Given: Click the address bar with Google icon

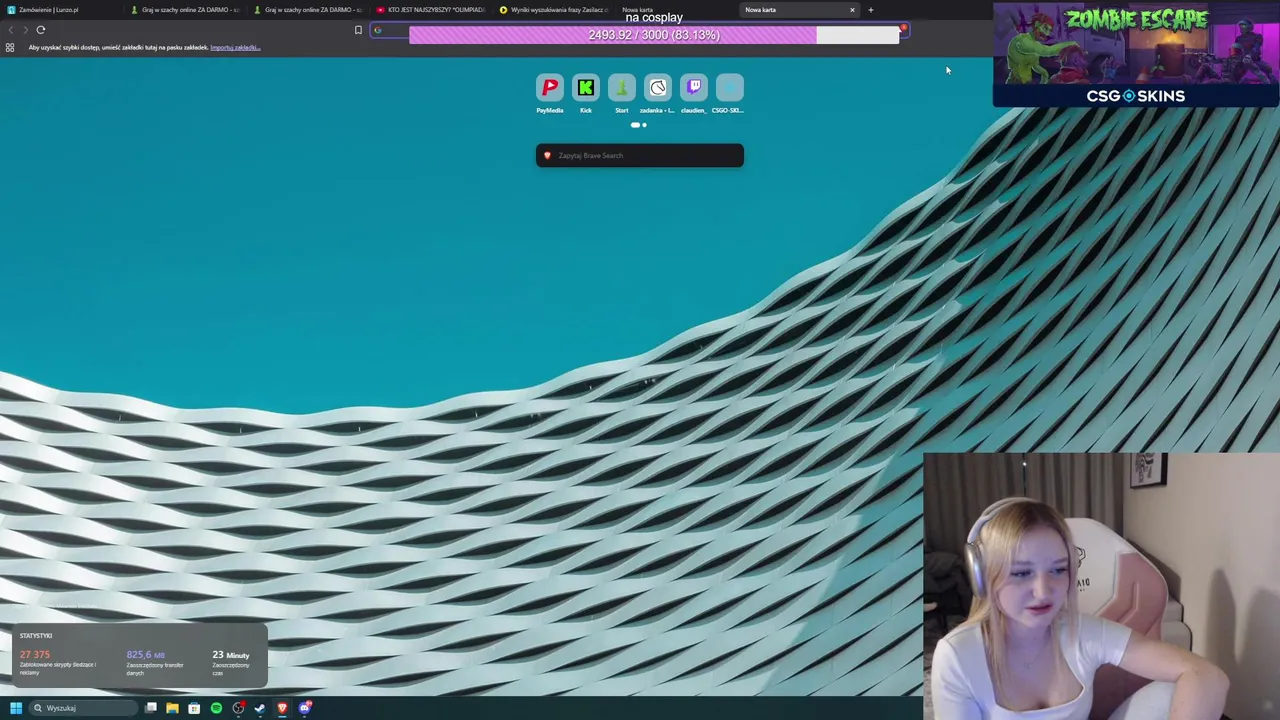Looking at the screenshot, I should (640, 30).
